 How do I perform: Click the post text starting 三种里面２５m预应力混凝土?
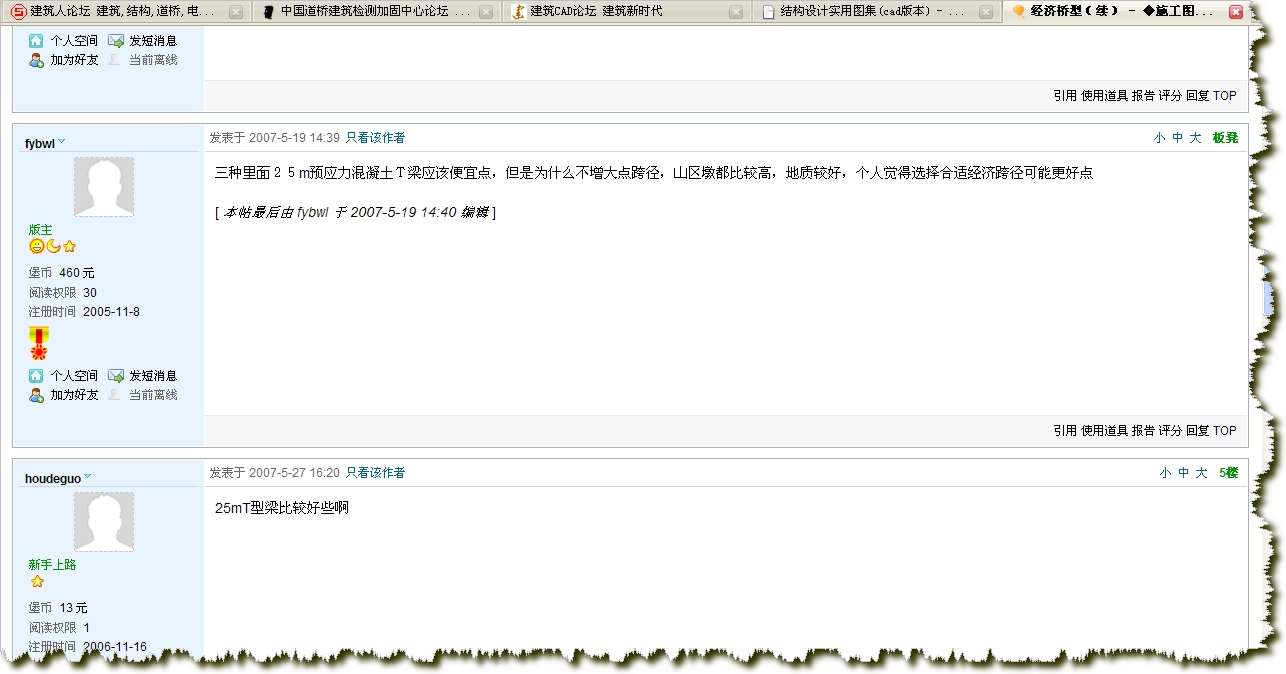point(654,173)
